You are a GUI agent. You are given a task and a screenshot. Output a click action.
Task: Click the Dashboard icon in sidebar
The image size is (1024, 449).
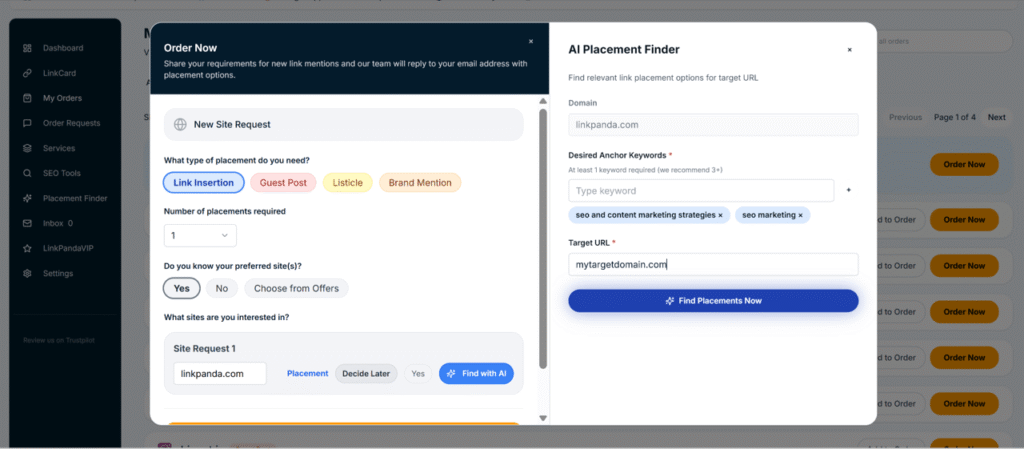pyautogui.click(x=28, y=48)
